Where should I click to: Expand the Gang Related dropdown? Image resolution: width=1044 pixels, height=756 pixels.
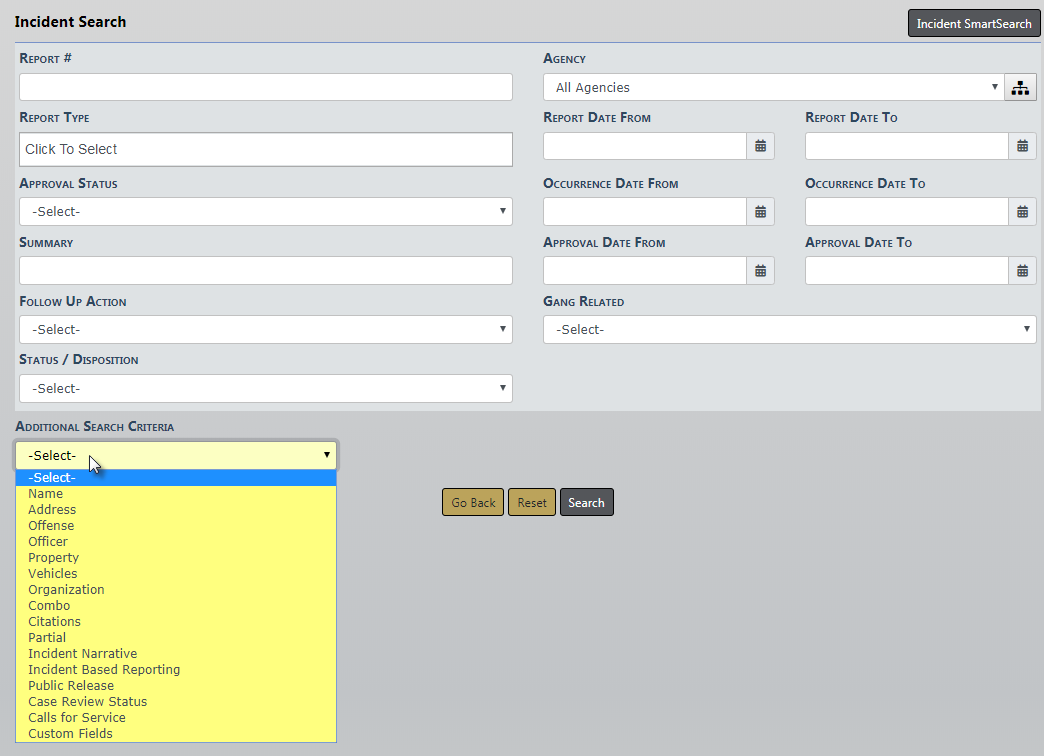789,329
